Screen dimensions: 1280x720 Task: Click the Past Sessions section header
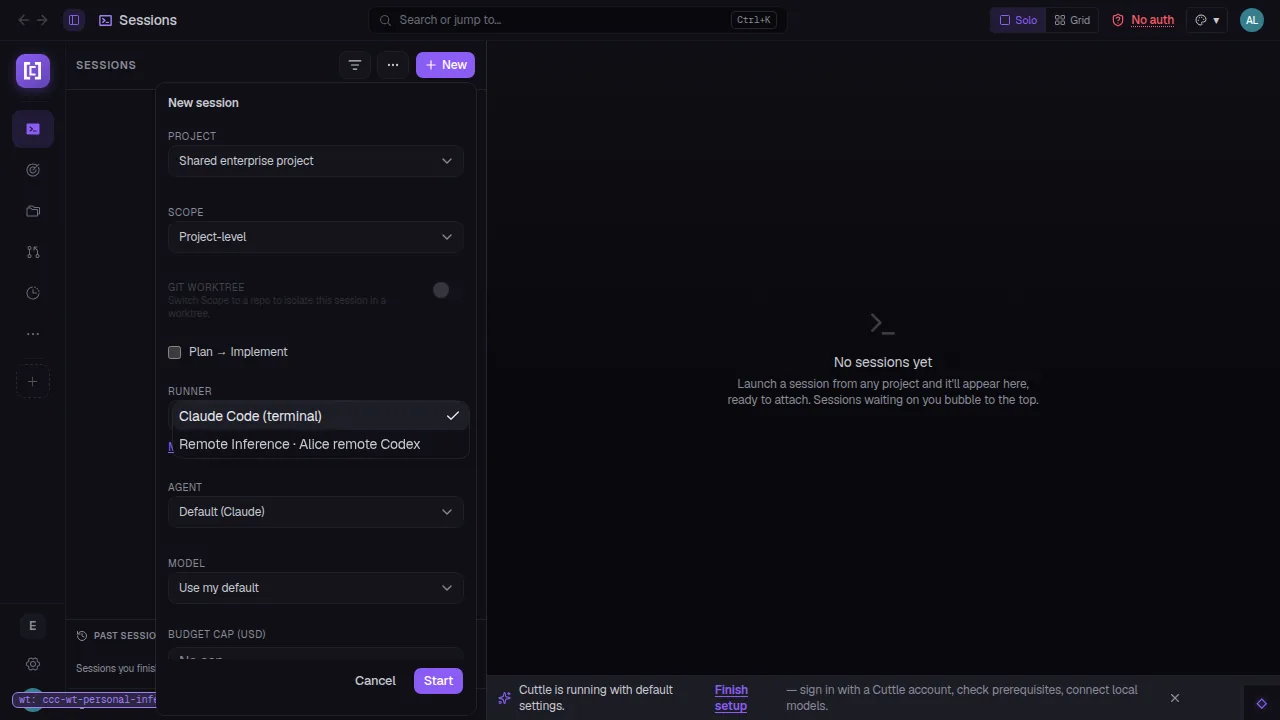[x=117, y=636]
